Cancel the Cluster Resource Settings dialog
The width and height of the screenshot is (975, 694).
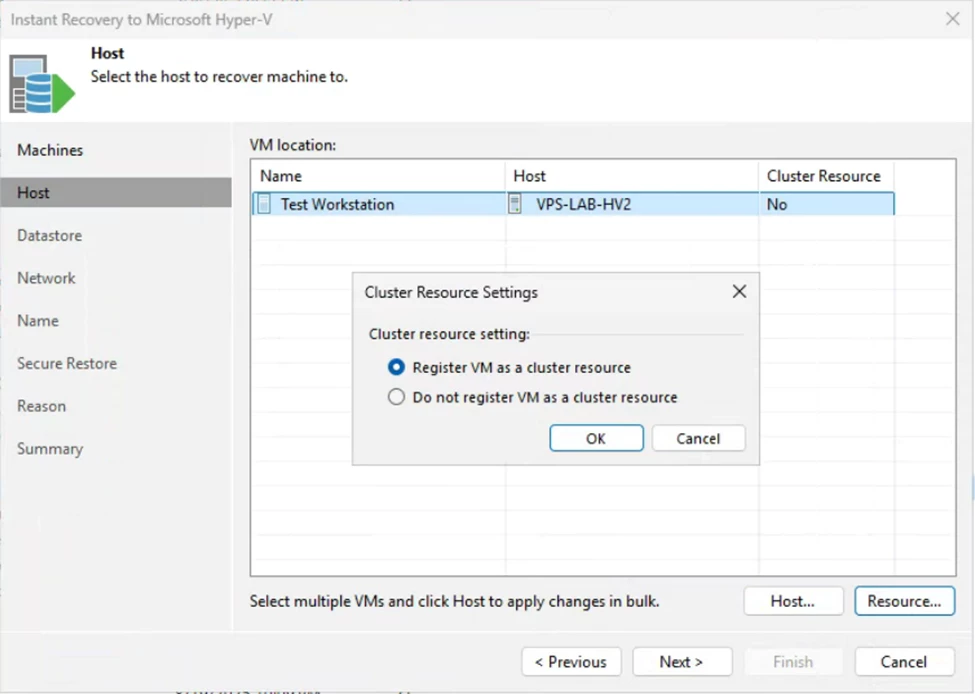click(x=698, y=438)
